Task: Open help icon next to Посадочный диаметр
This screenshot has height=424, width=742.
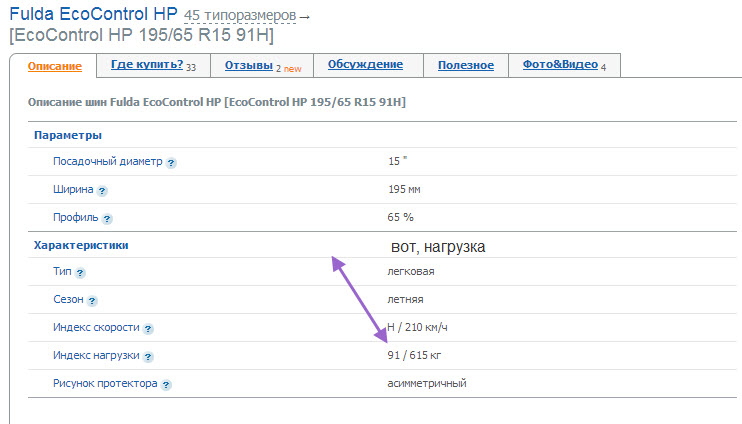Action: coord(171,163)
